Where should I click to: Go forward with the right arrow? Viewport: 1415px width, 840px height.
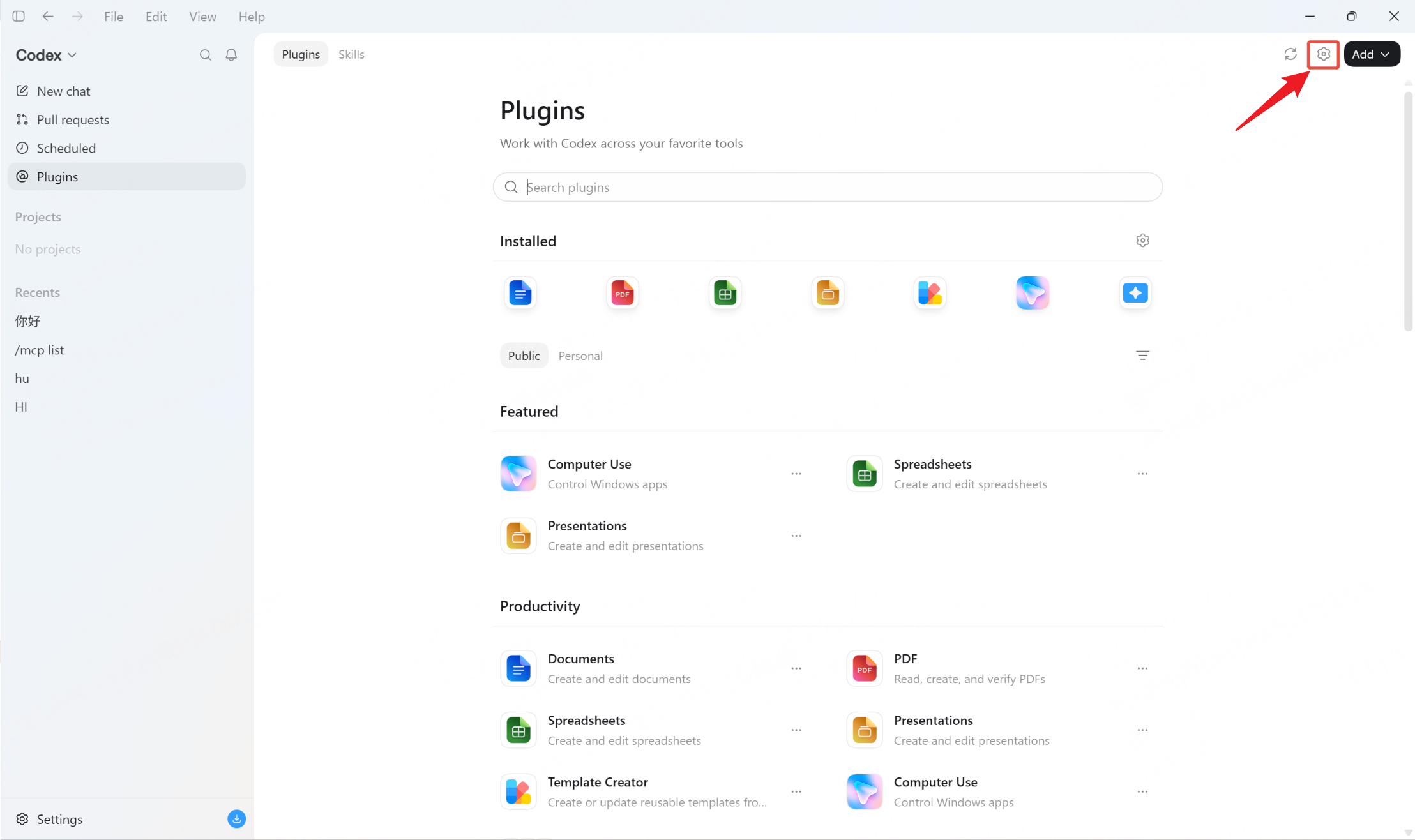(77, 17)
